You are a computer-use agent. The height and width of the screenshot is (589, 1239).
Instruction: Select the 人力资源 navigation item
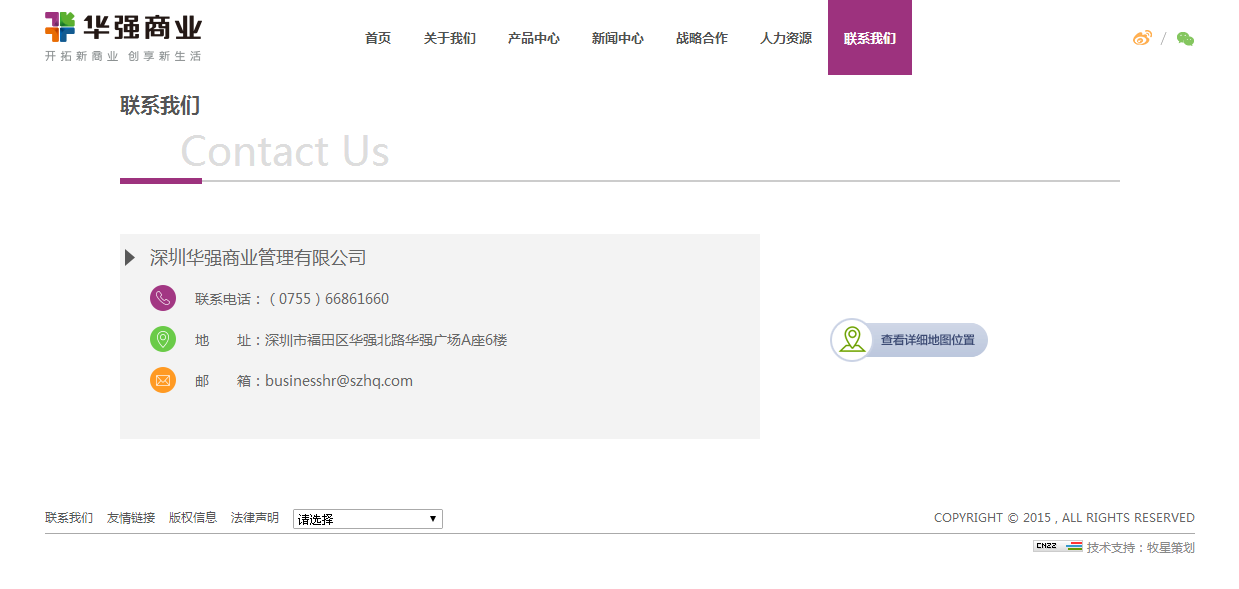click(x=785, y=37)
